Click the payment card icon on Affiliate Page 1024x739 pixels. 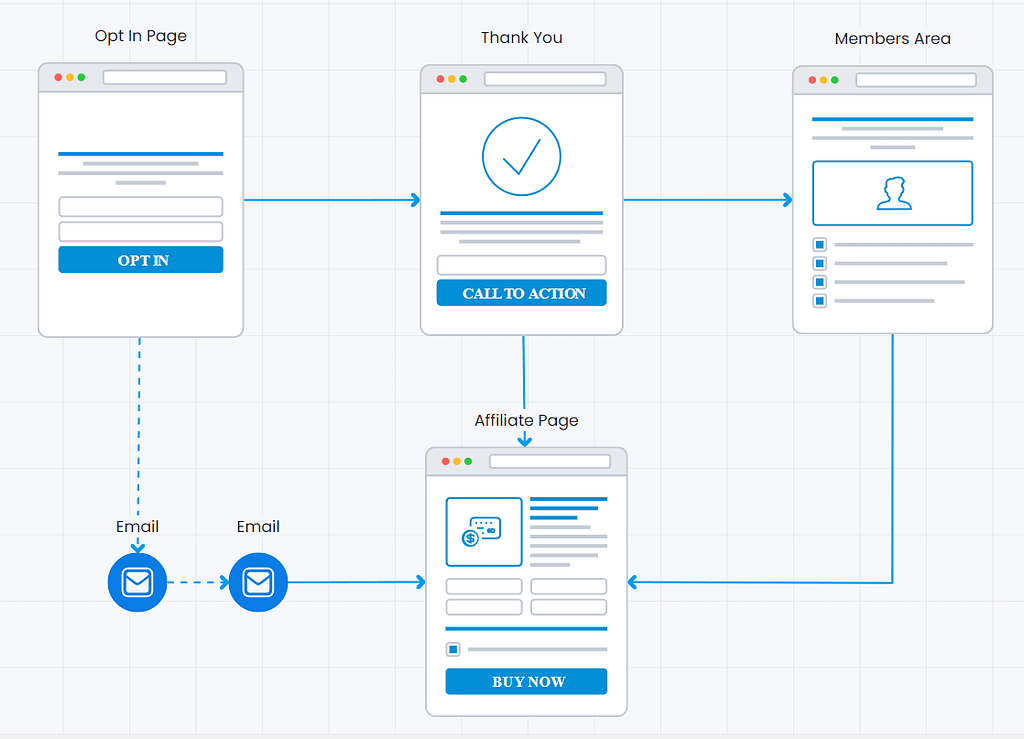click(x=481, y=531)
